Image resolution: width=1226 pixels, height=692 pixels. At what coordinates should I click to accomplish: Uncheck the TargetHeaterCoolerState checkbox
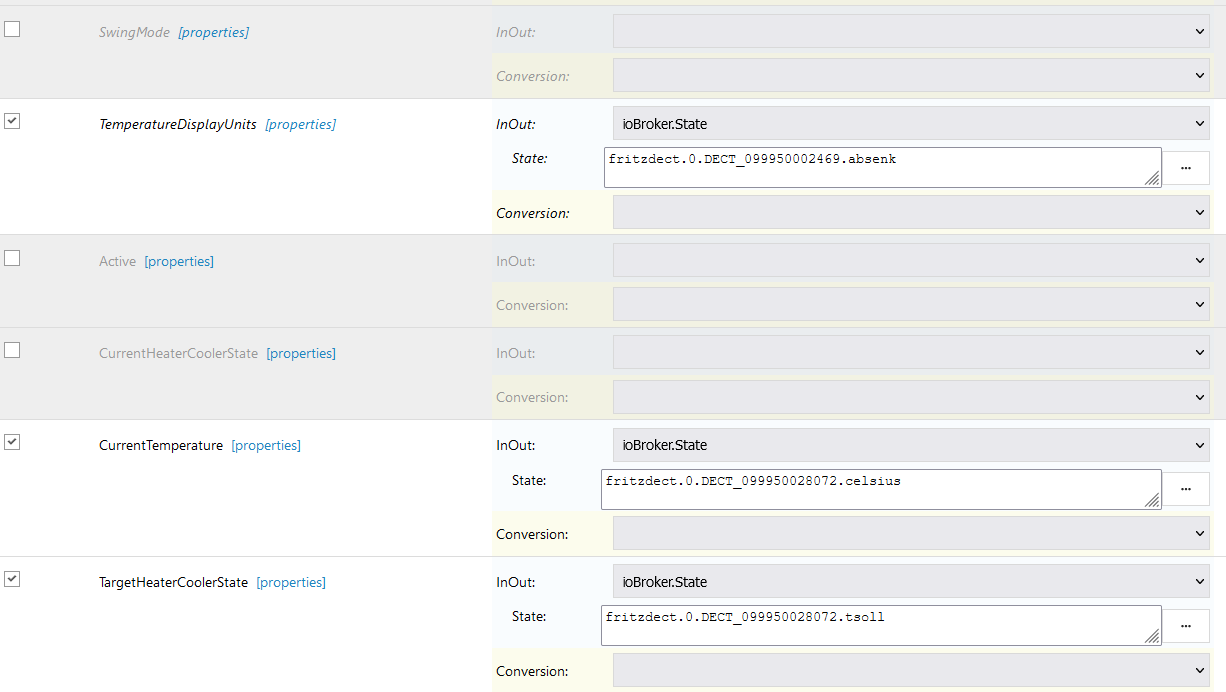tap(12, 579)
